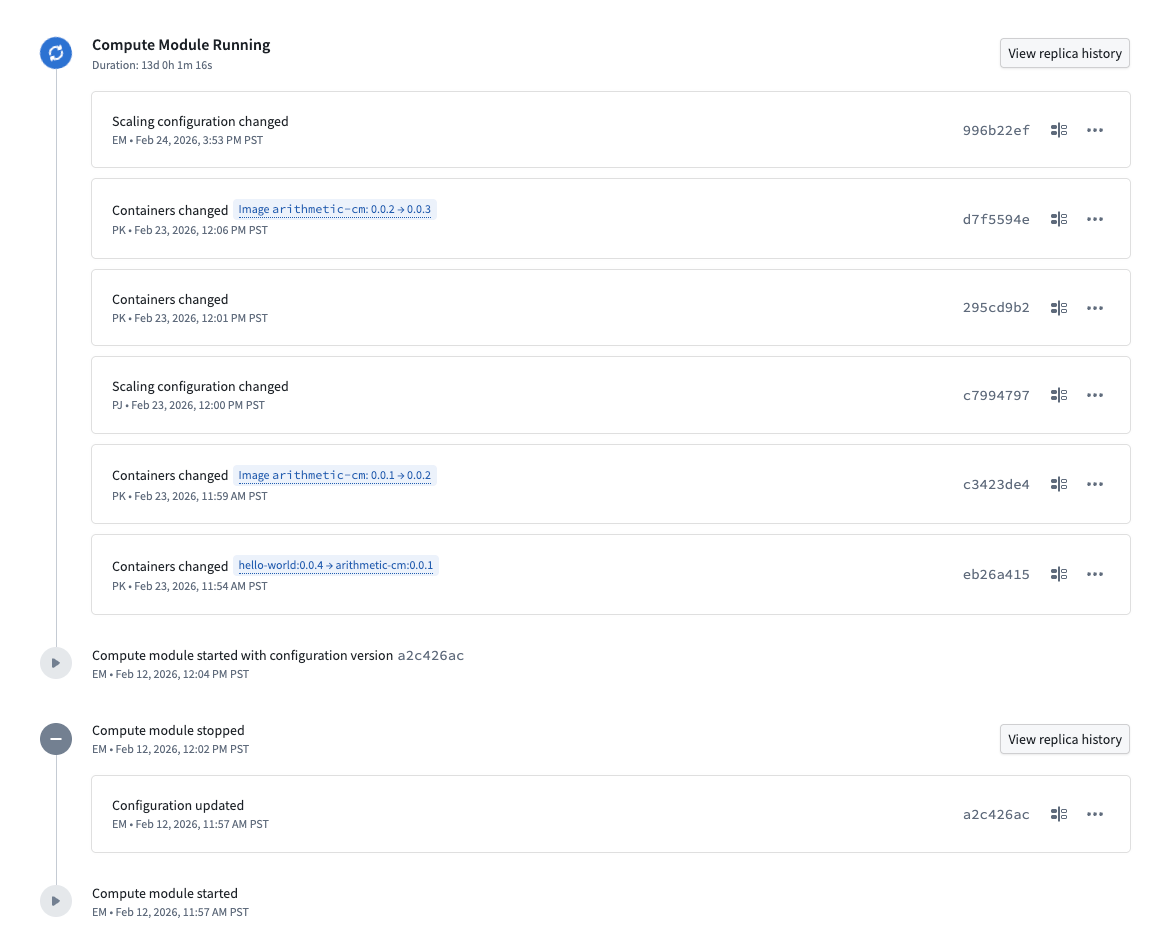Click the blue Compute Module Running status icon
Image resolution: width=1163 pixels, height=935 pixels.
[56, 53]
